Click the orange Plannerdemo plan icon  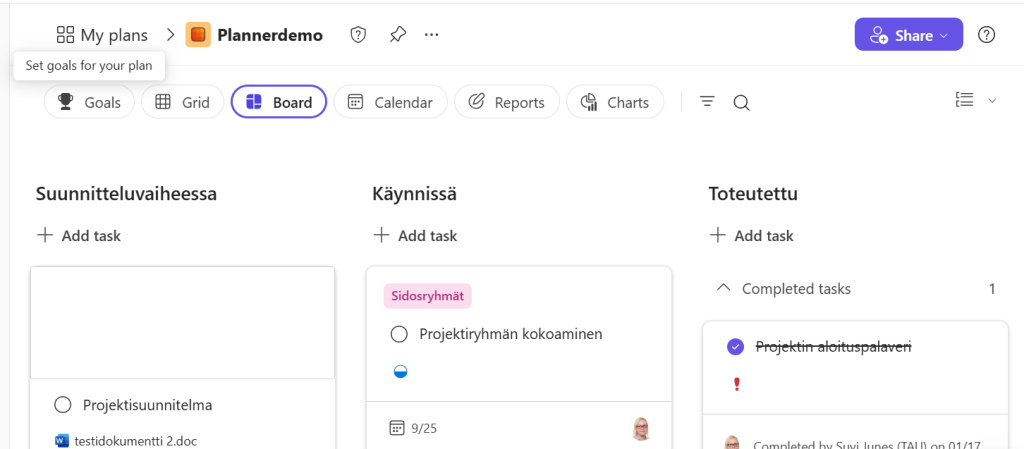pyautogui.click(x=199, y=35)
